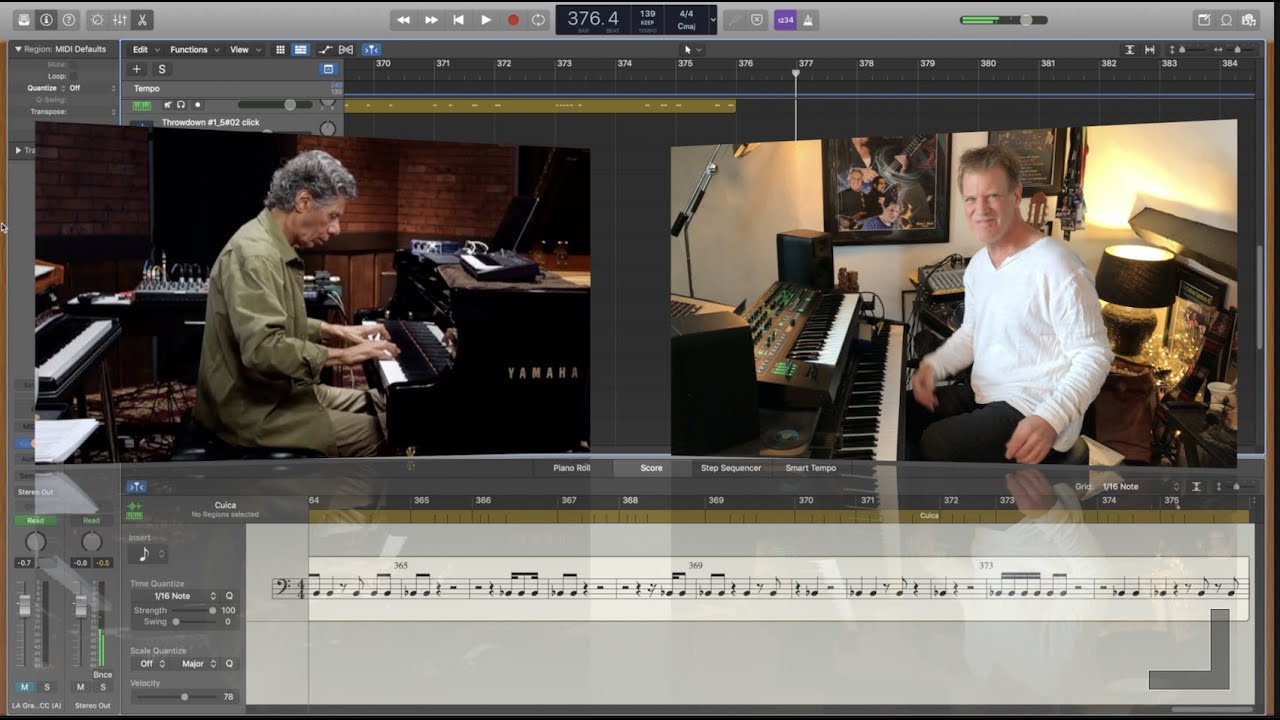Click the red Record button

[x=513, y=19]
